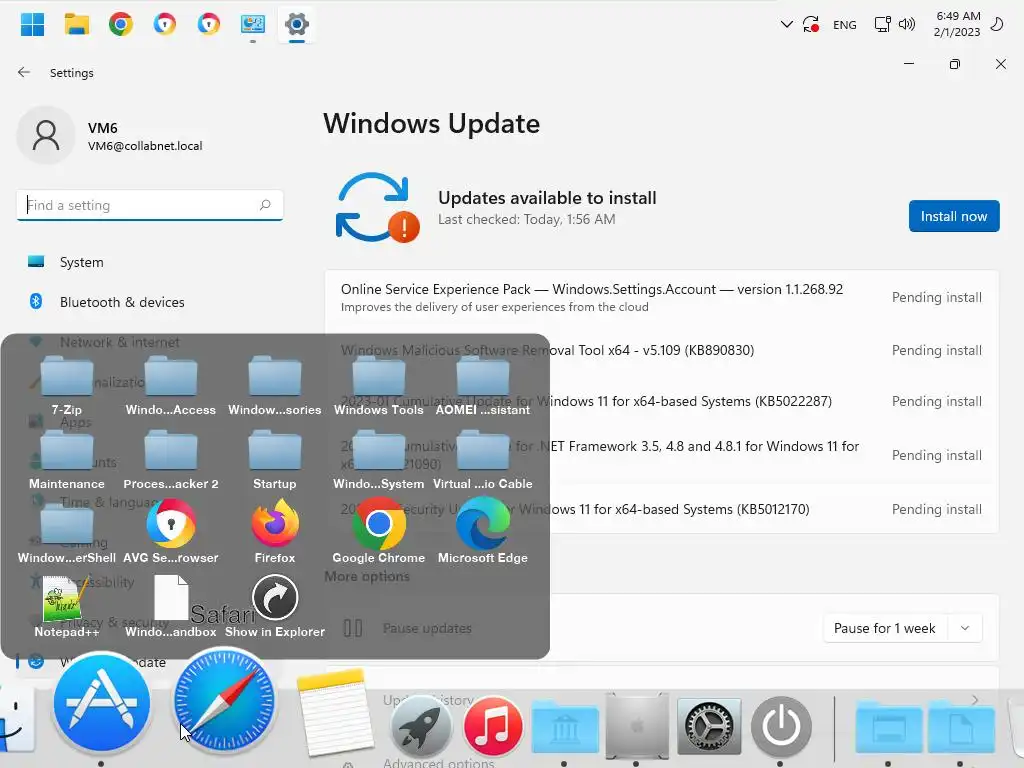The height and width of the screenshot is (768, 1024).
Task: Open the Maintenance folder
Action: pyautogui.click(x=67, y=459)
